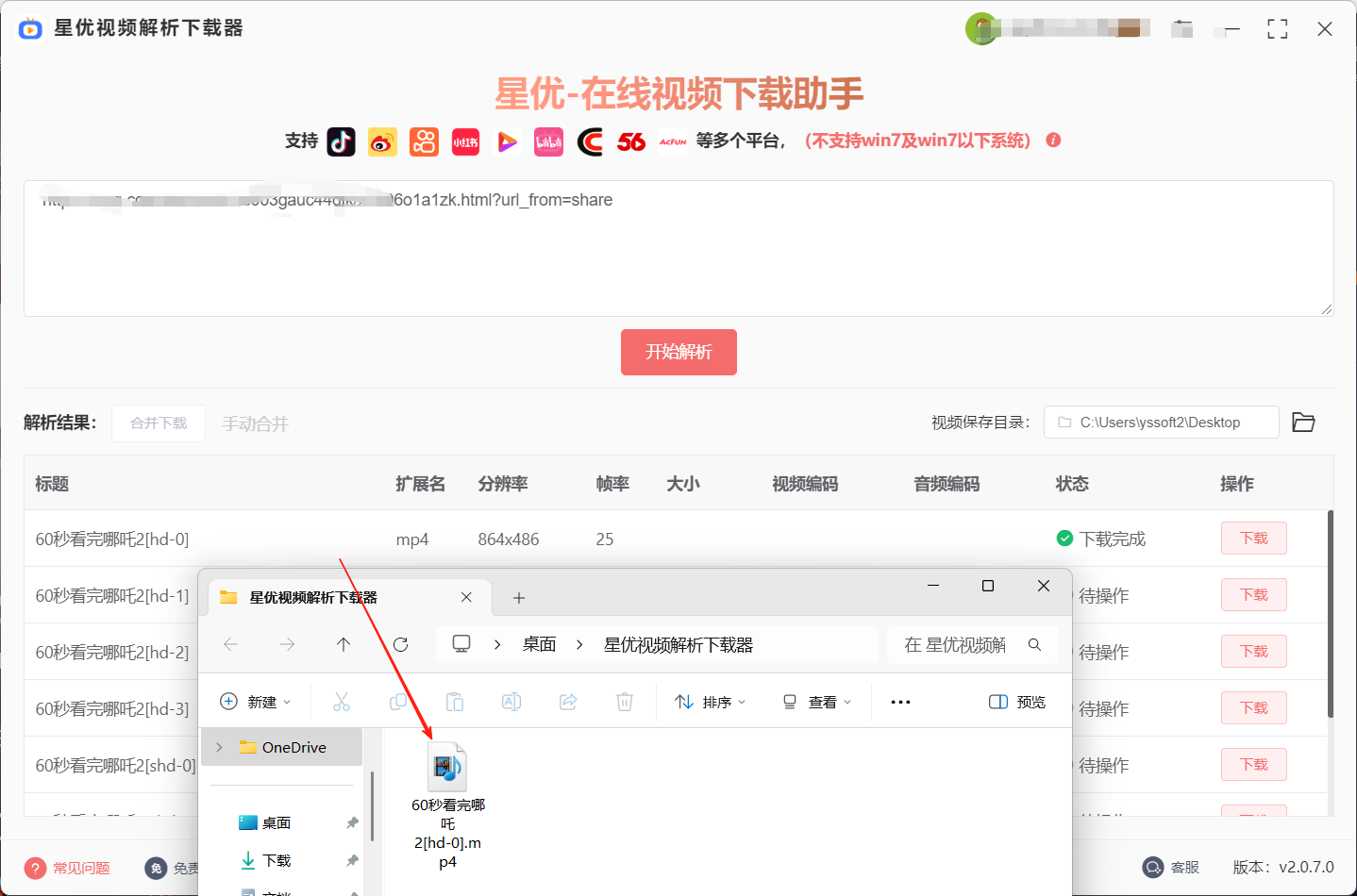The height and width of the screenshot is (896, 1357).
Task: Click the Kuaishou platform icon
Action: [425, 141]
